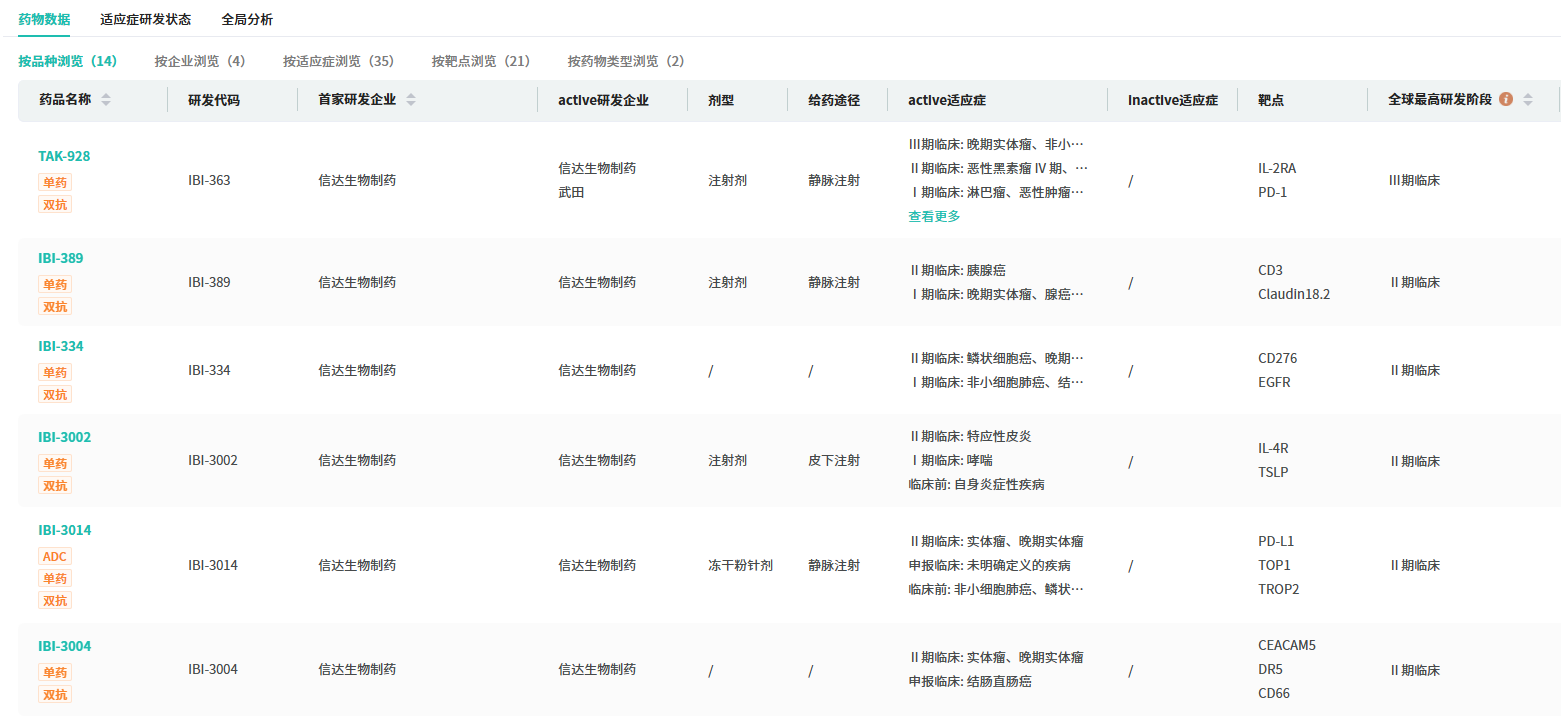Click 单药 tag under IBI-389
Screen dimensions: 1561x717
pyautogui.click(x=55, y=284)
